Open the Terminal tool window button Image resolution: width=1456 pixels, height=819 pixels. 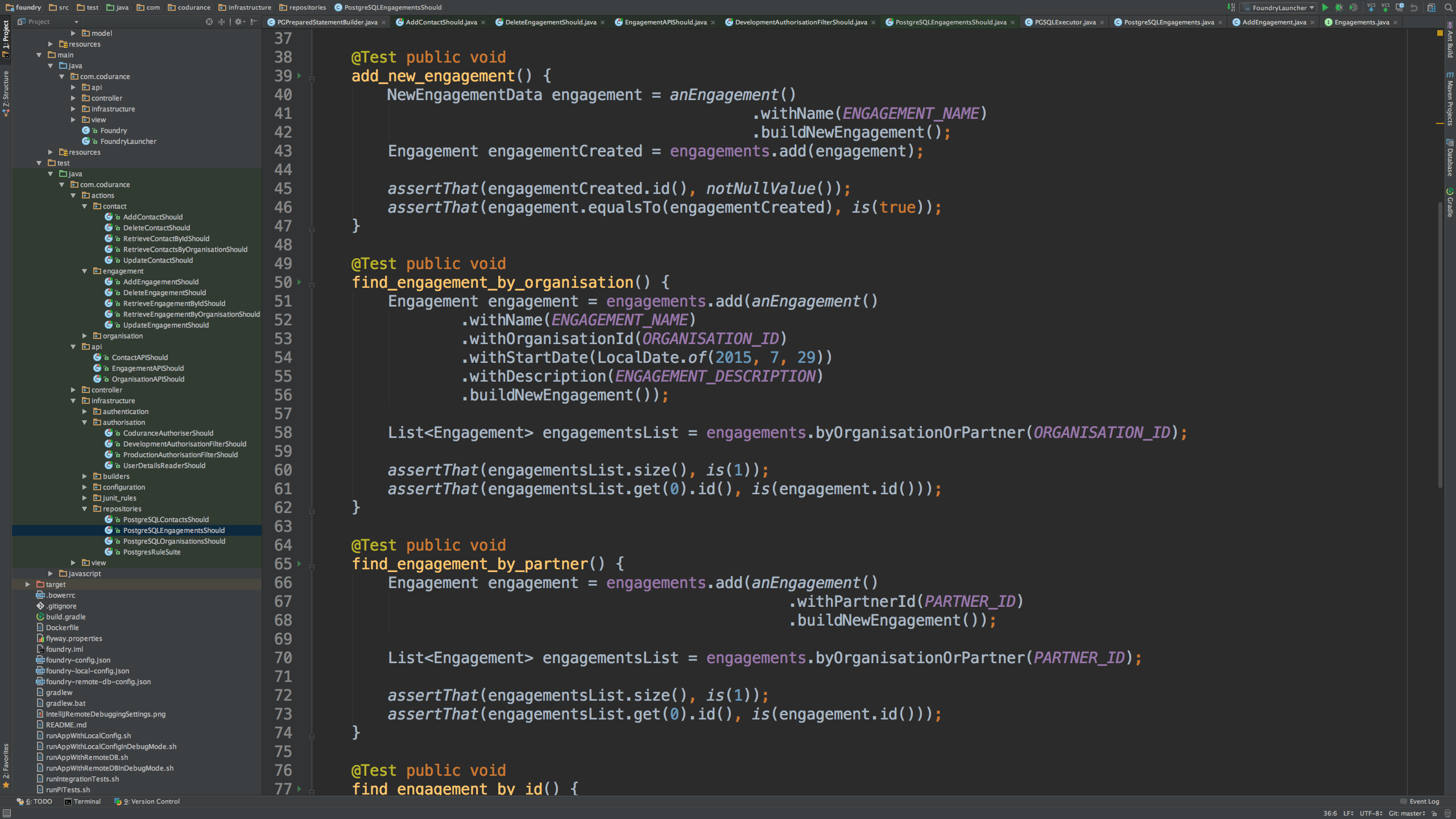[82, 801]
